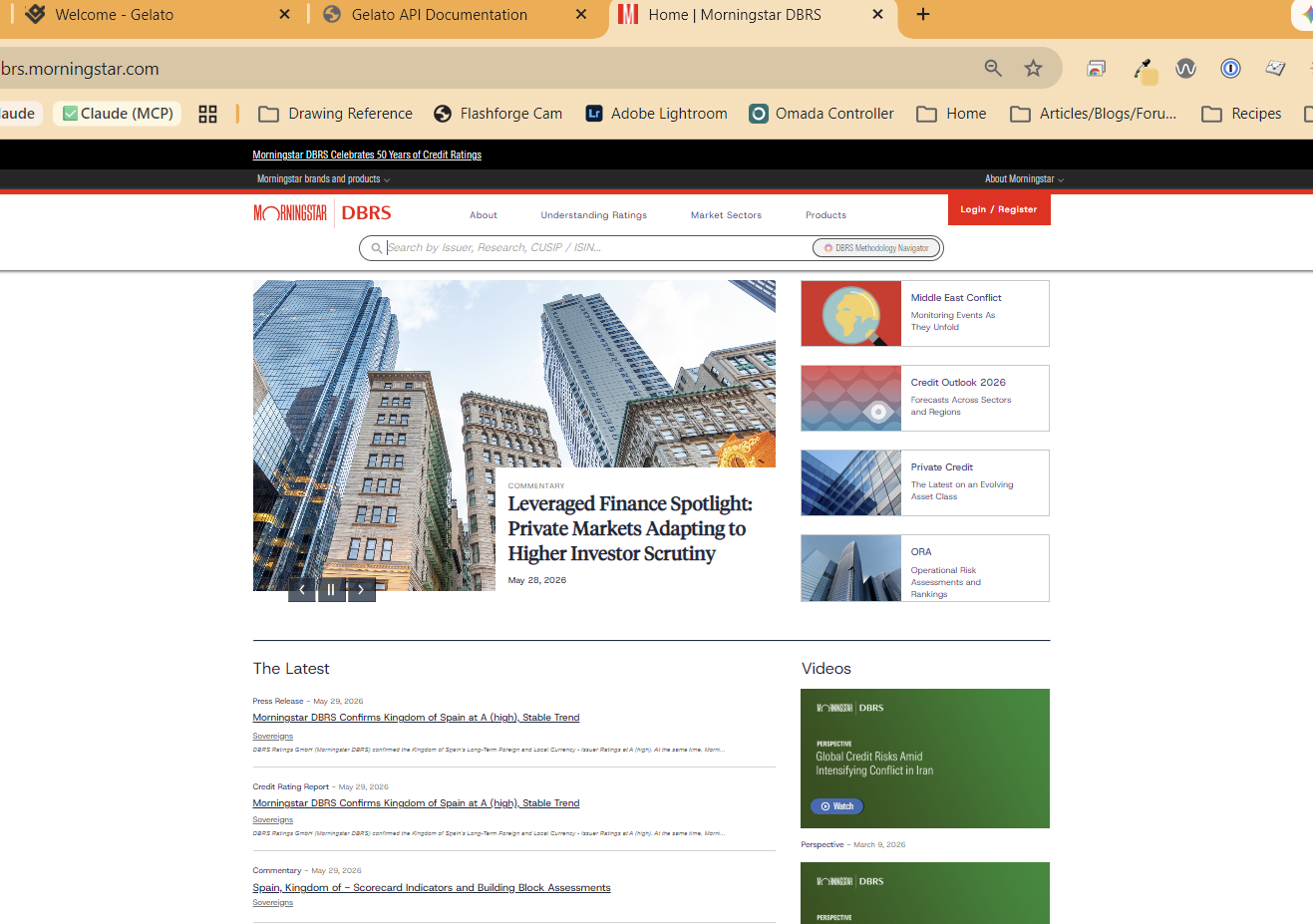Open Press Release Kingdom of Spain headline
The image size is (1313, 924).
click(416, 718)
